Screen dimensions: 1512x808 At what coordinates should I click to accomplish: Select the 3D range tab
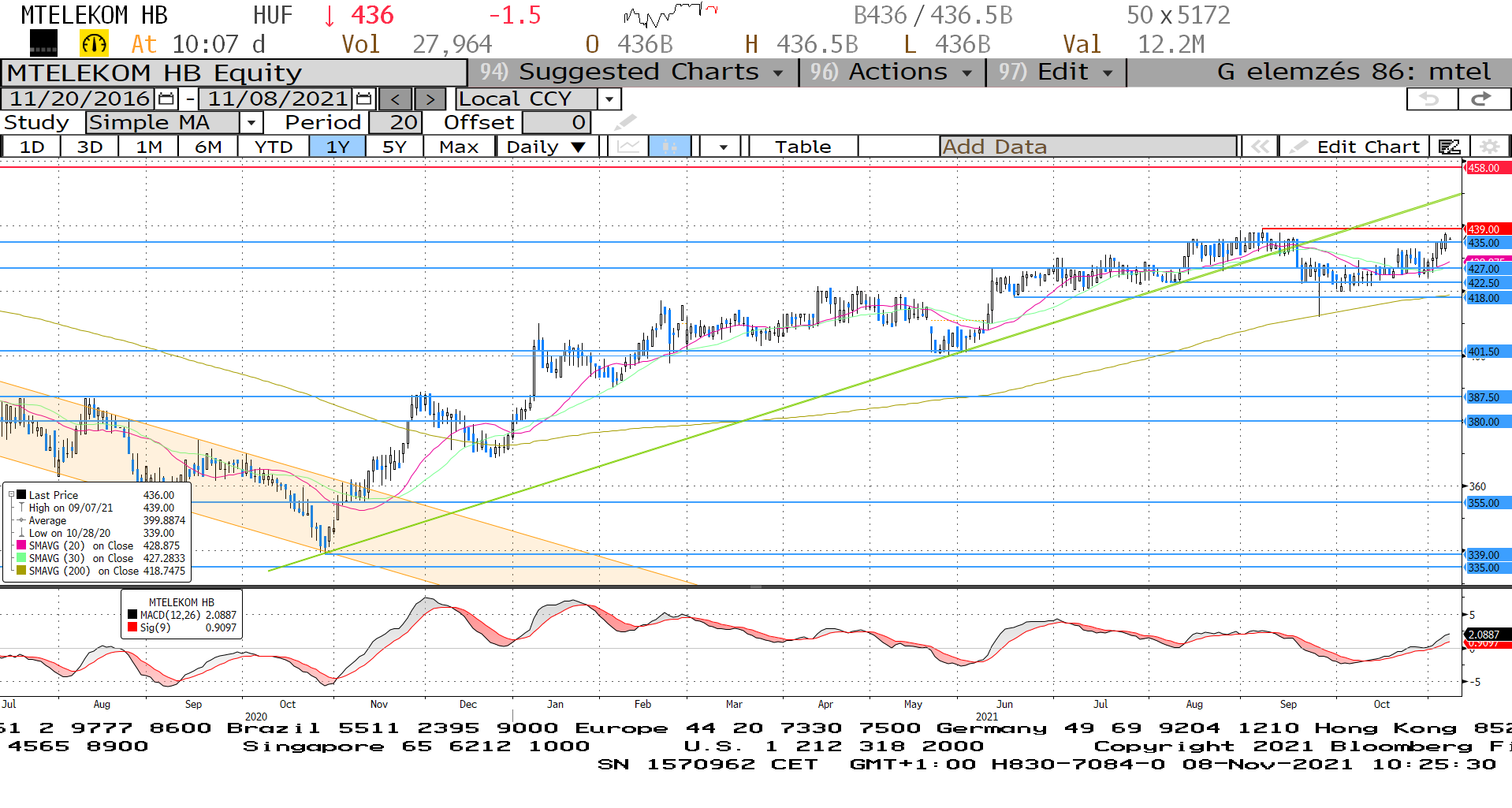pyautogui.click(x=90, y=147)
